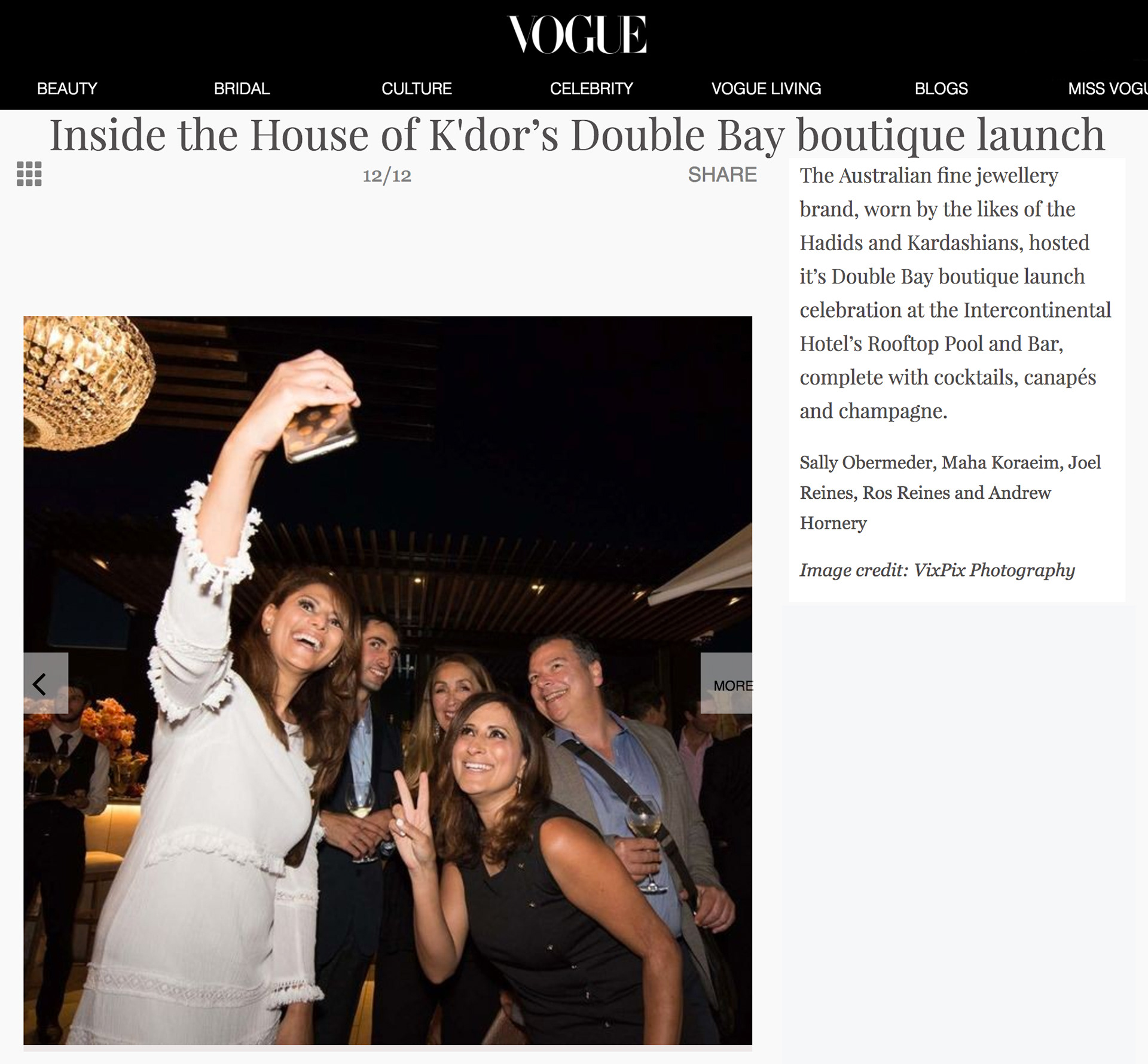Open the CELEBRITY menu item
This screenshot has width=1148, height=1064.
[591, 89]
